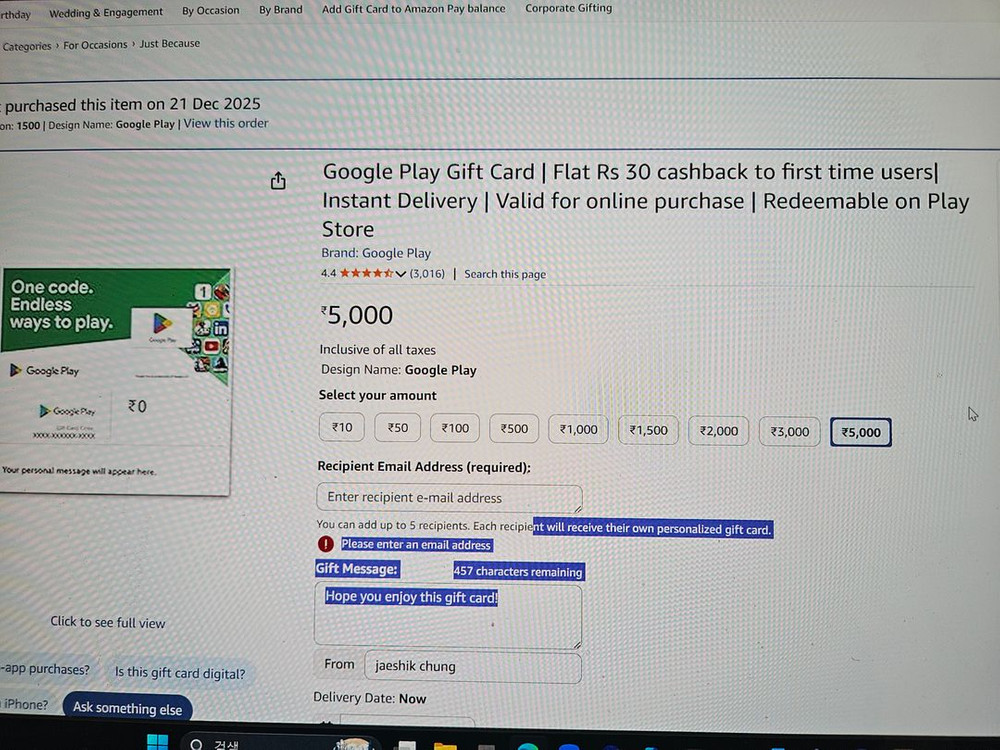Expand the ratings dropdown chevron
1000x750 pixels.
[401, 274]
